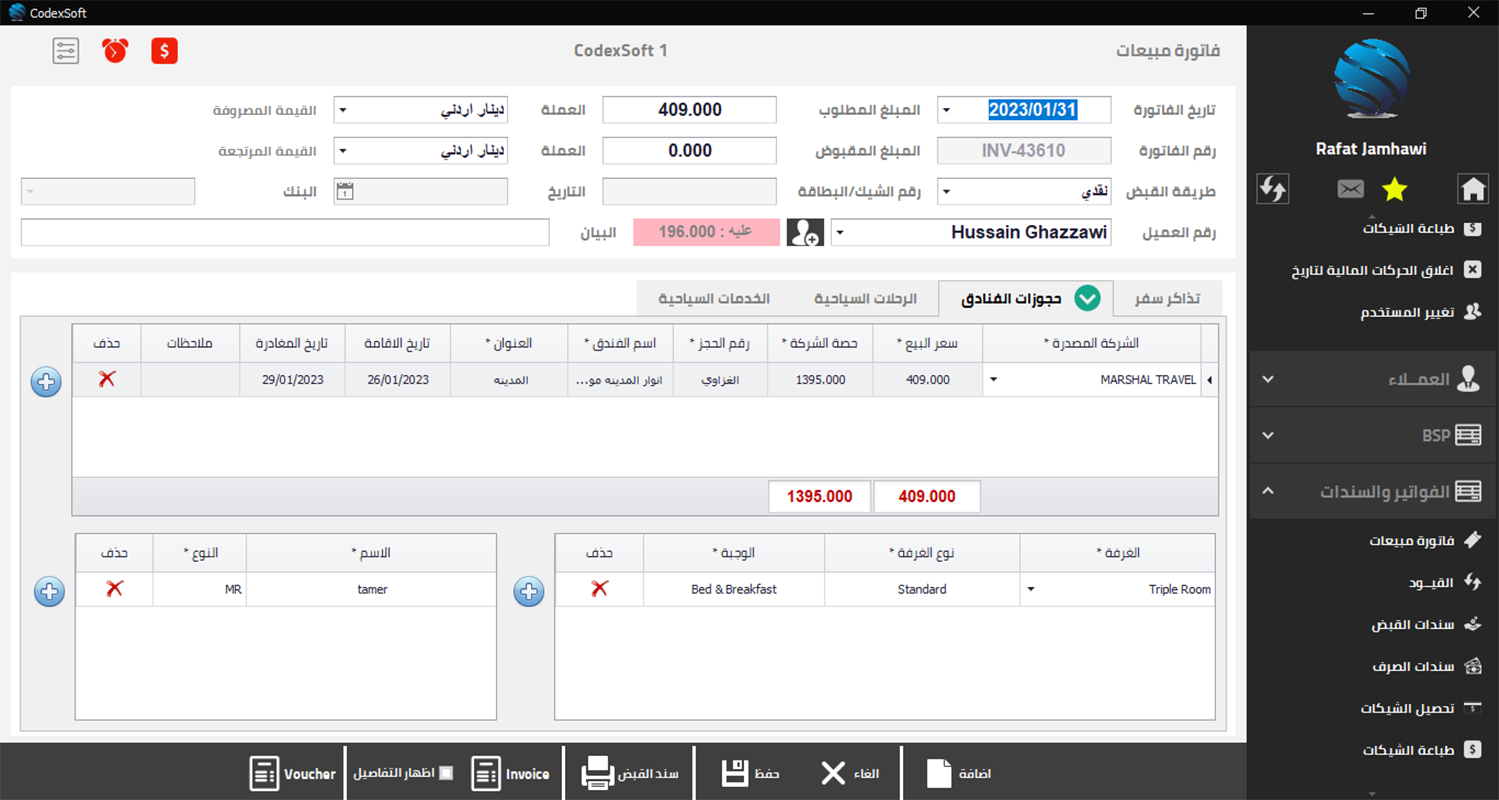Viewport: 1499px width, 800px height.
Task: Click the add customer icon
Action: tap(804, 233)
